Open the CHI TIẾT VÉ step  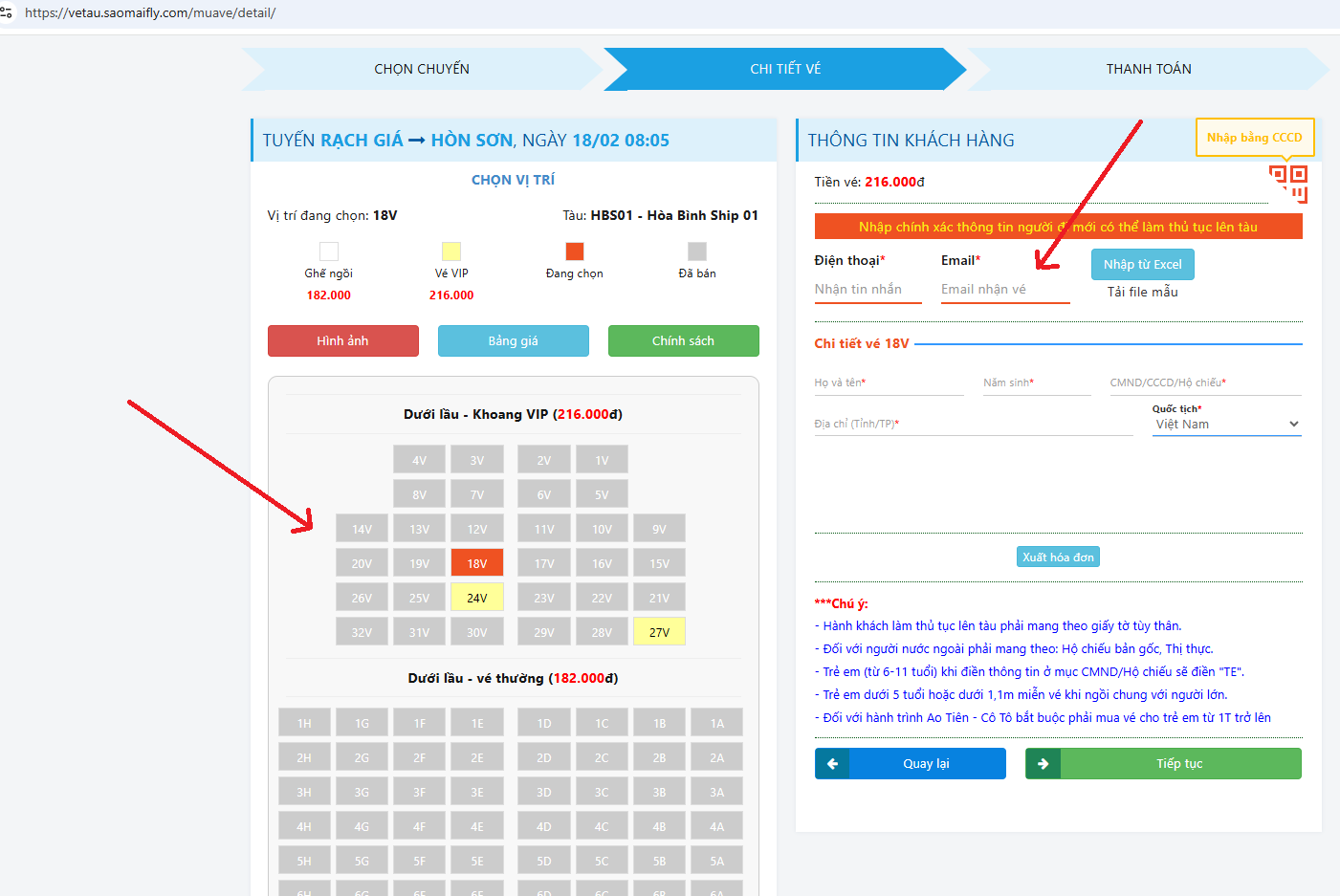(784, 69)
